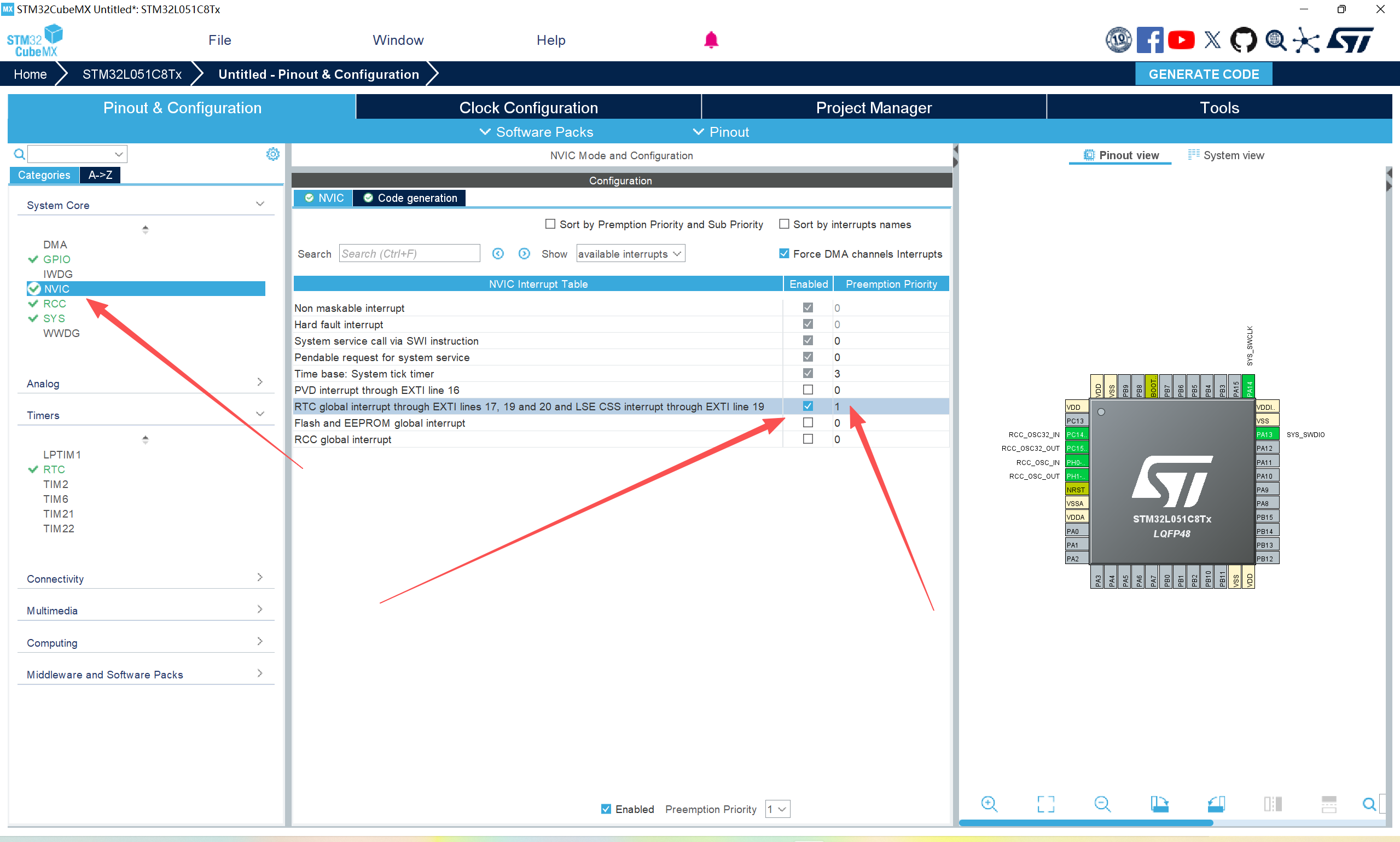Zoom out on the pinout view

[1102, 803]
